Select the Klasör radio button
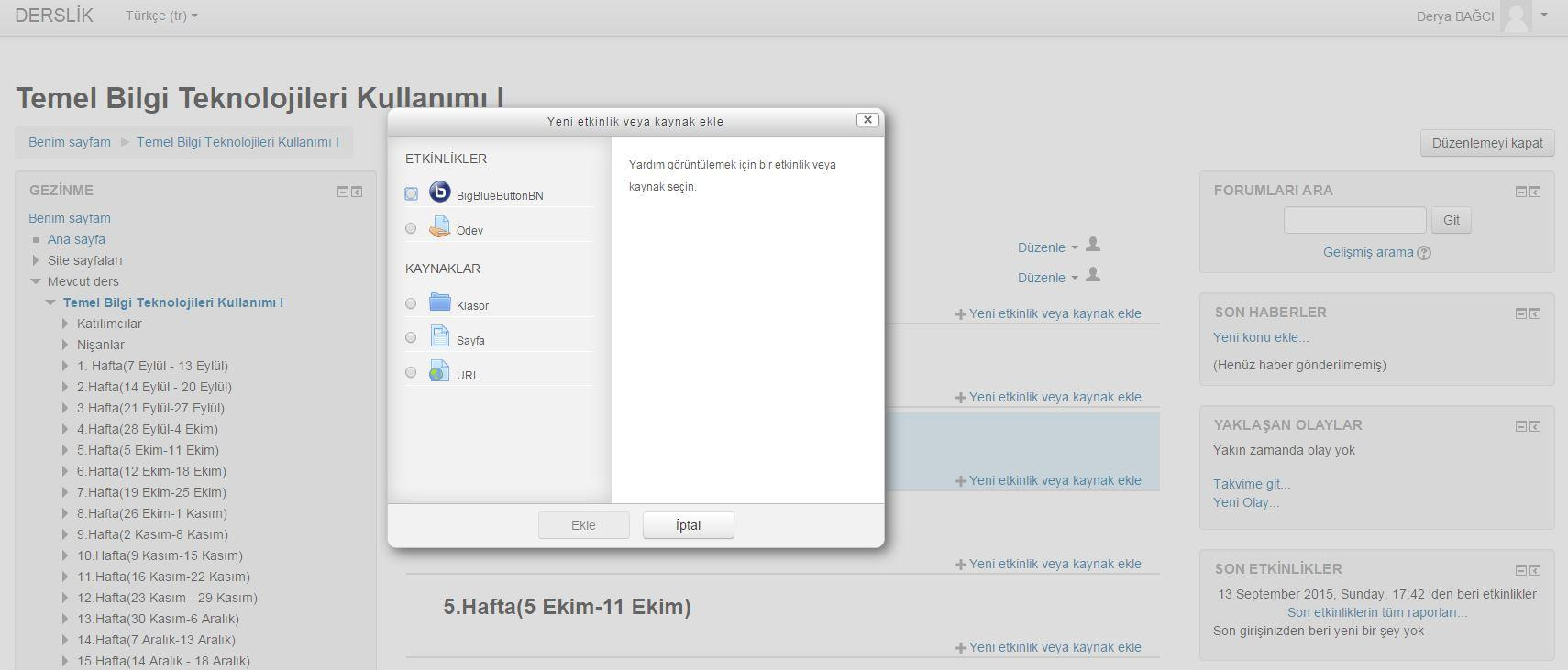The height and width of the screenshot is (670, 1568). coord(411,303)
